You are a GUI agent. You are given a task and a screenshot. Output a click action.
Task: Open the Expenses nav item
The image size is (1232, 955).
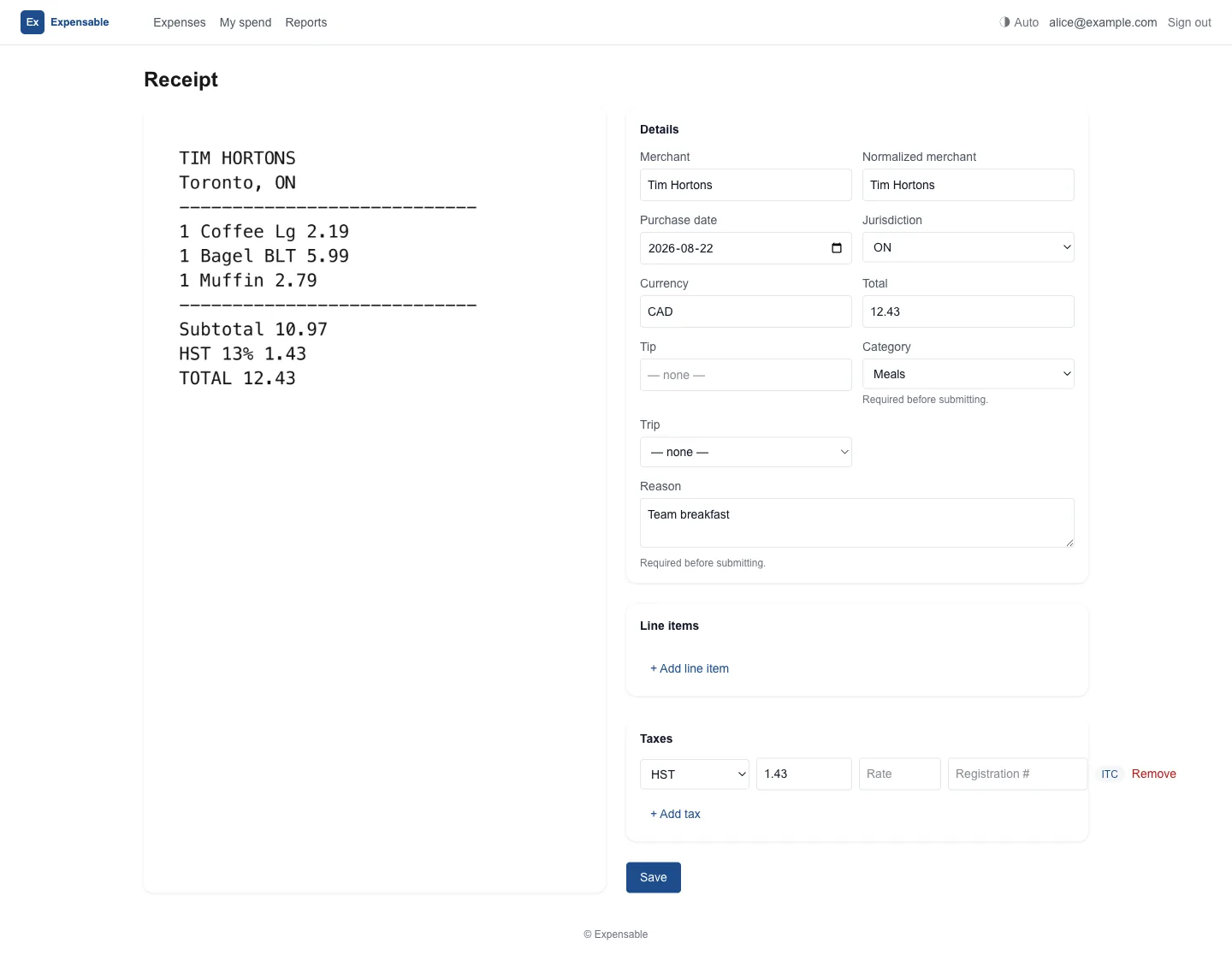click(180, 22)
